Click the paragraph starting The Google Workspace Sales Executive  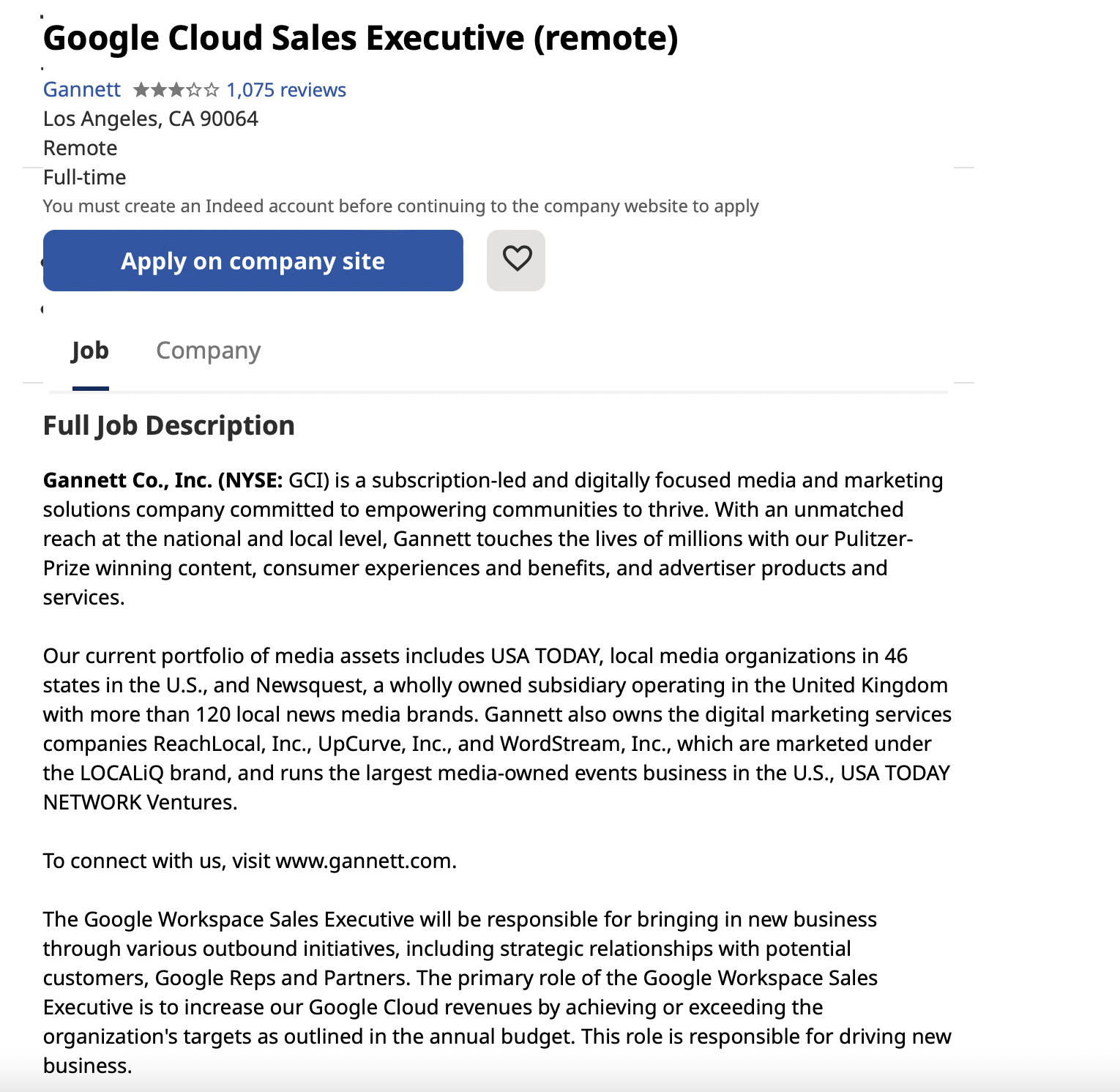pyautogui.click(x=497, y=992)
